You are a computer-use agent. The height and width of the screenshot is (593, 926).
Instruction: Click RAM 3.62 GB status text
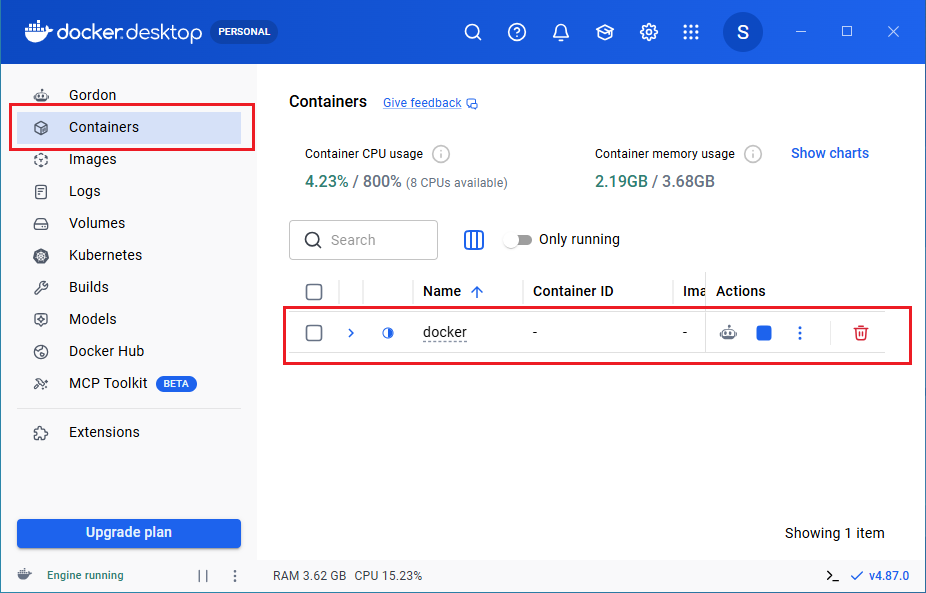[x=309, y=576]
